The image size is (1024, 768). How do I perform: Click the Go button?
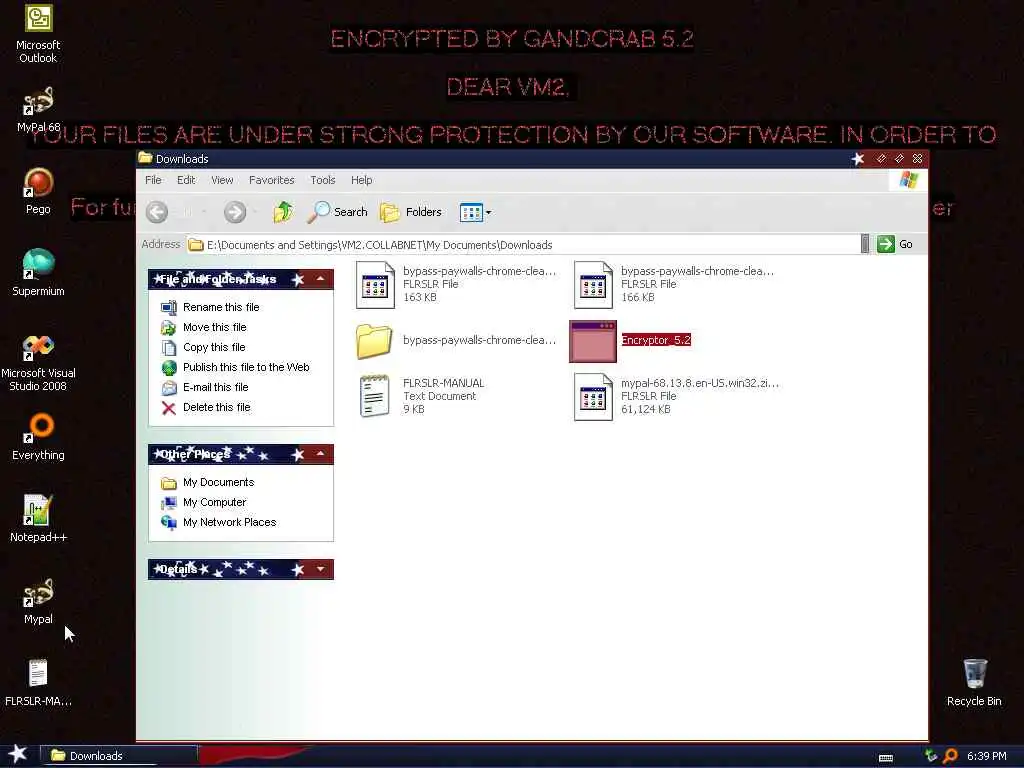click(x=895, y=244)
